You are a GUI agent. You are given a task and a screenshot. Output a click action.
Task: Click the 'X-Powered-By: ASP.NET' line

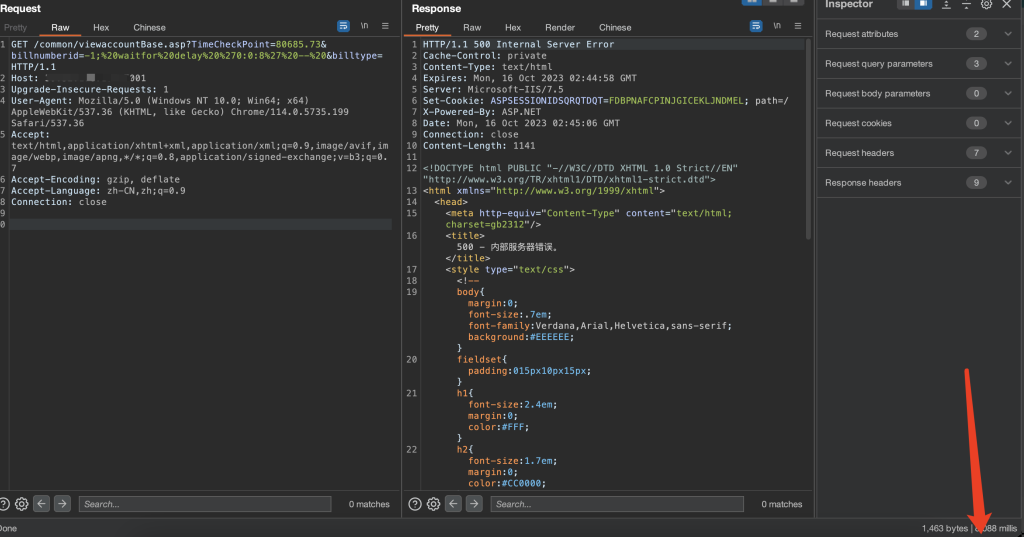482,112
